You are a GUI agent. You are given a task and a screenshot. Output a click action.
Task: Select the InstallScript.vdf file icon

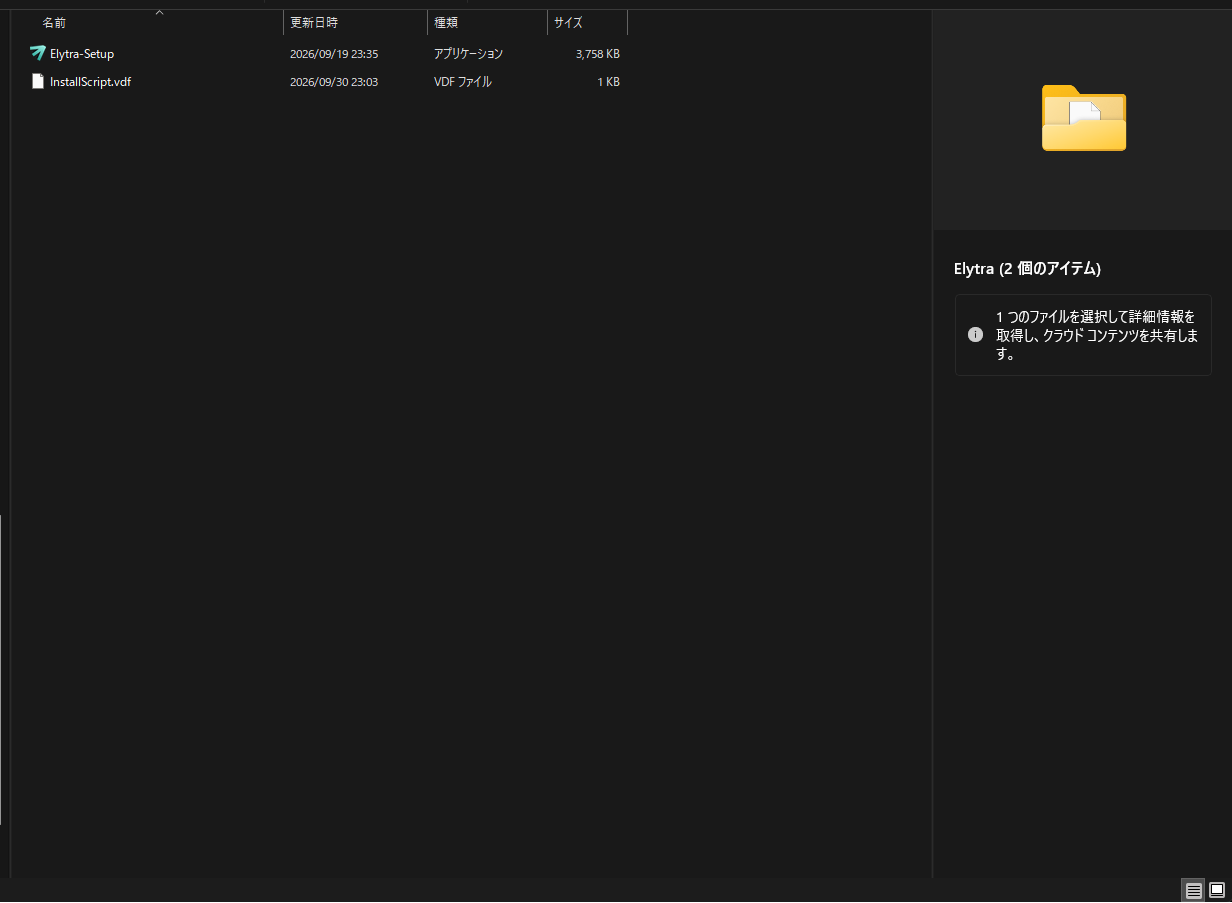coord(38,82)
